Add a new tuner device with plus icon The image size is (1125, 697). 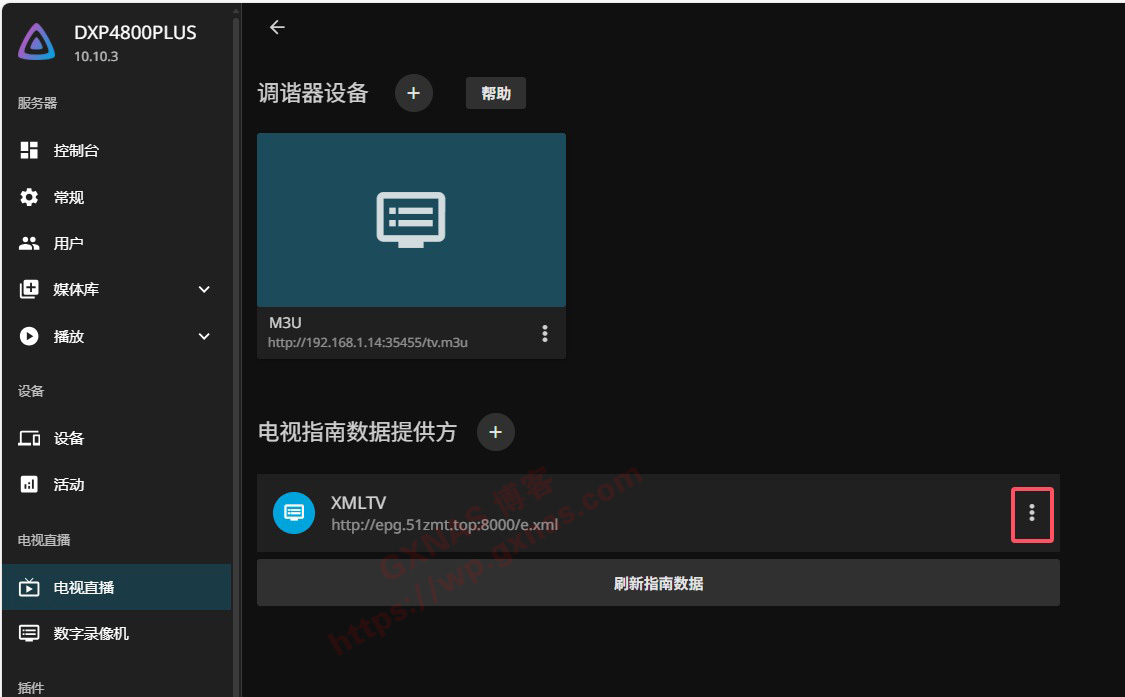[x=414, y=94]
